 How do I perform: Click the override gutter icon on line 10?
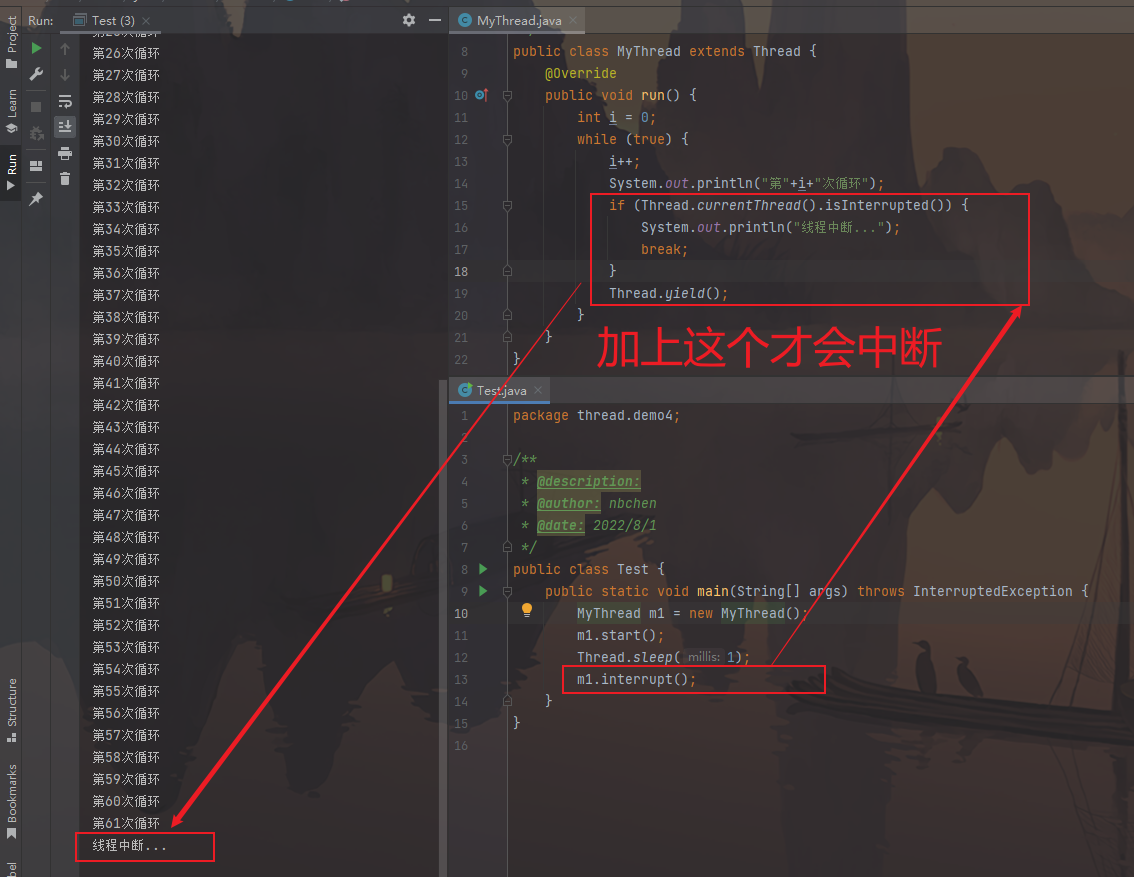tap(481, 95)
